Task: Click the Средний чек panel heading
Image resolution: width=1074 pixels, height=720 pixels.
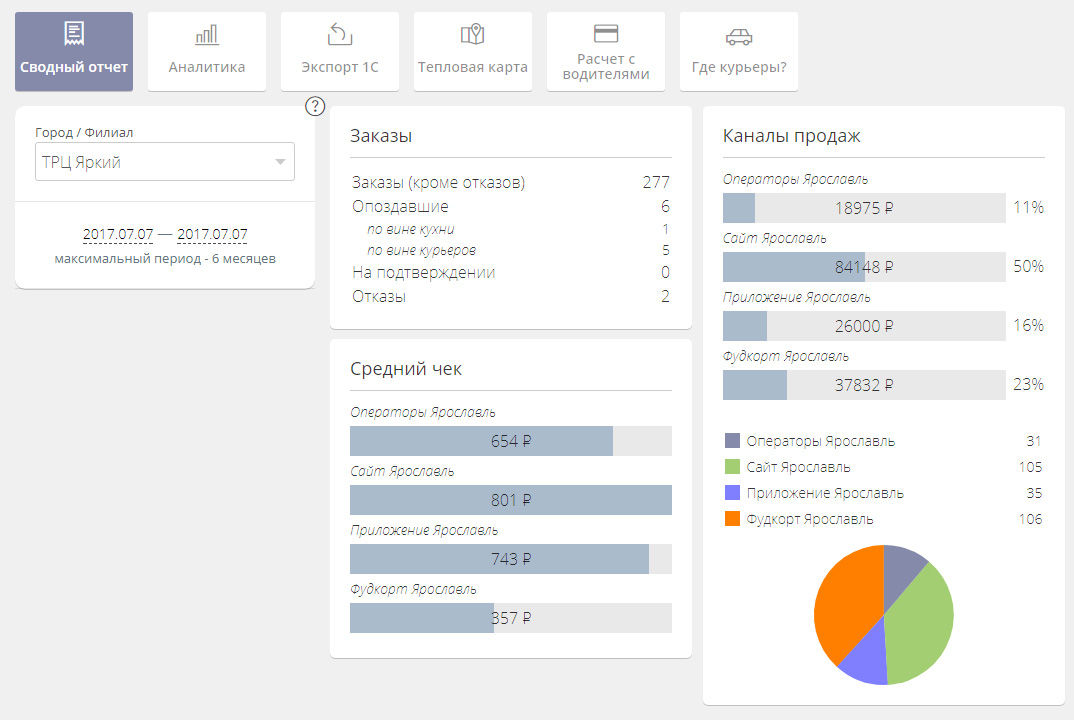Action: [405, 369]
